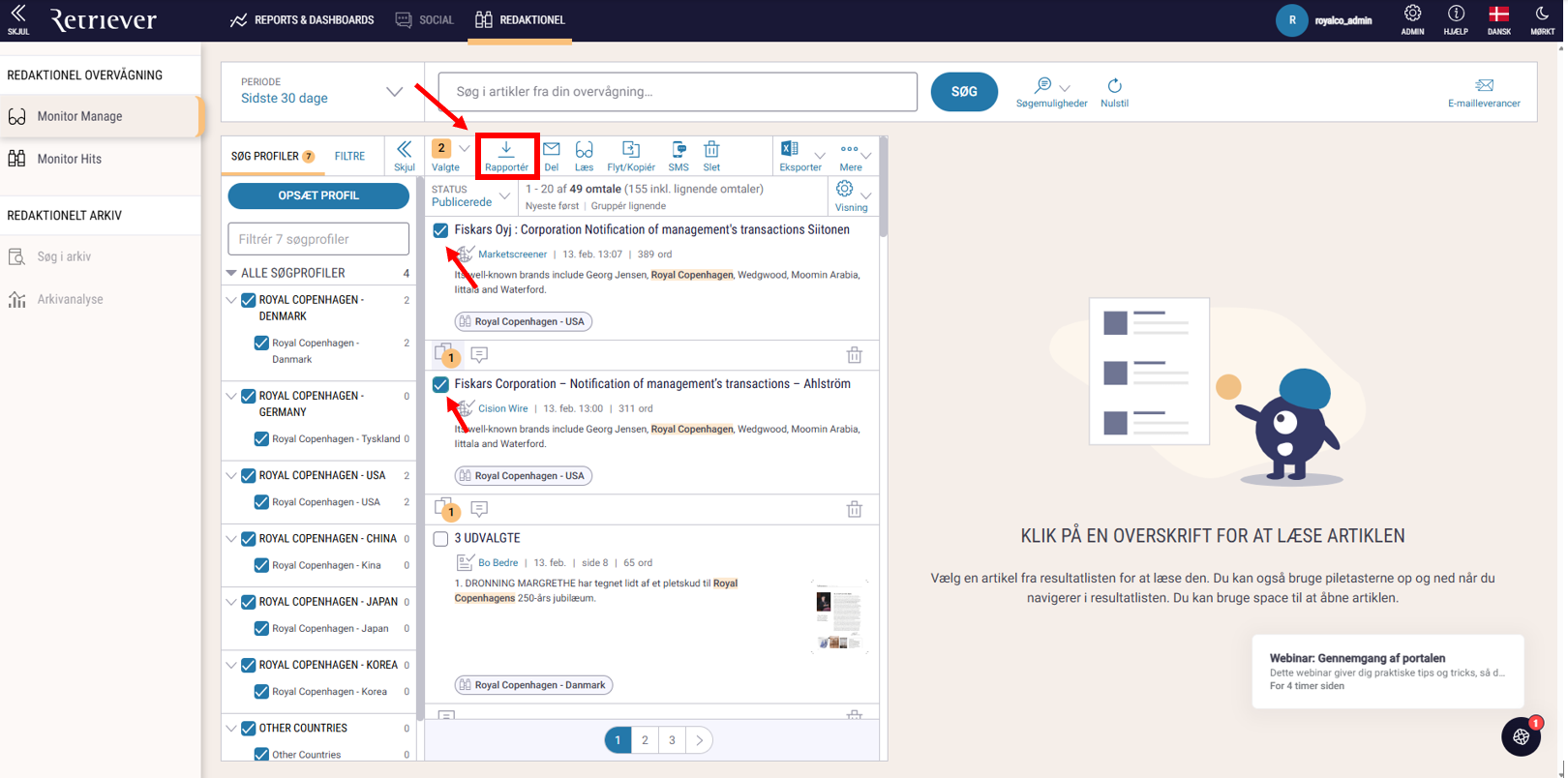This screenshot has height=778, width=1568.
Task: Open the Status Publicerede dropdown
Action: (470, 196)
